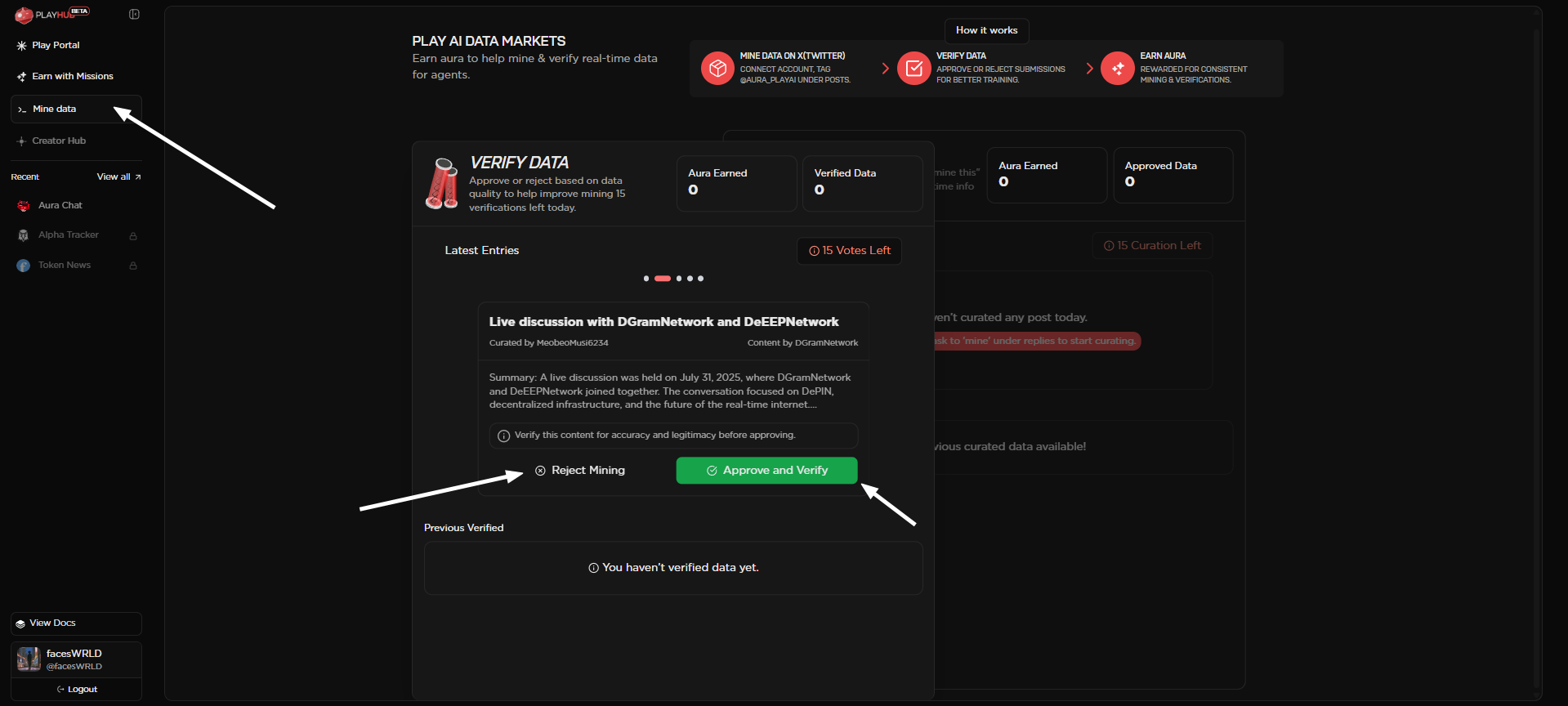Click the info icon in verify notice
The height and width of the screenshot is (706, 1568).
pyautogui.click(x=503, y=436)
